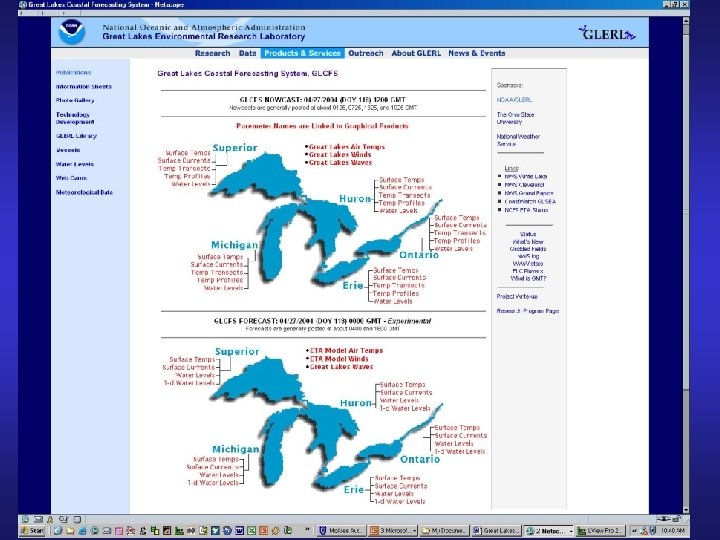The width and height of the screenshot is (720, 540).
Task: Open Erie forecast 1-d Water Levels link
Action: (x=400, y=502)
